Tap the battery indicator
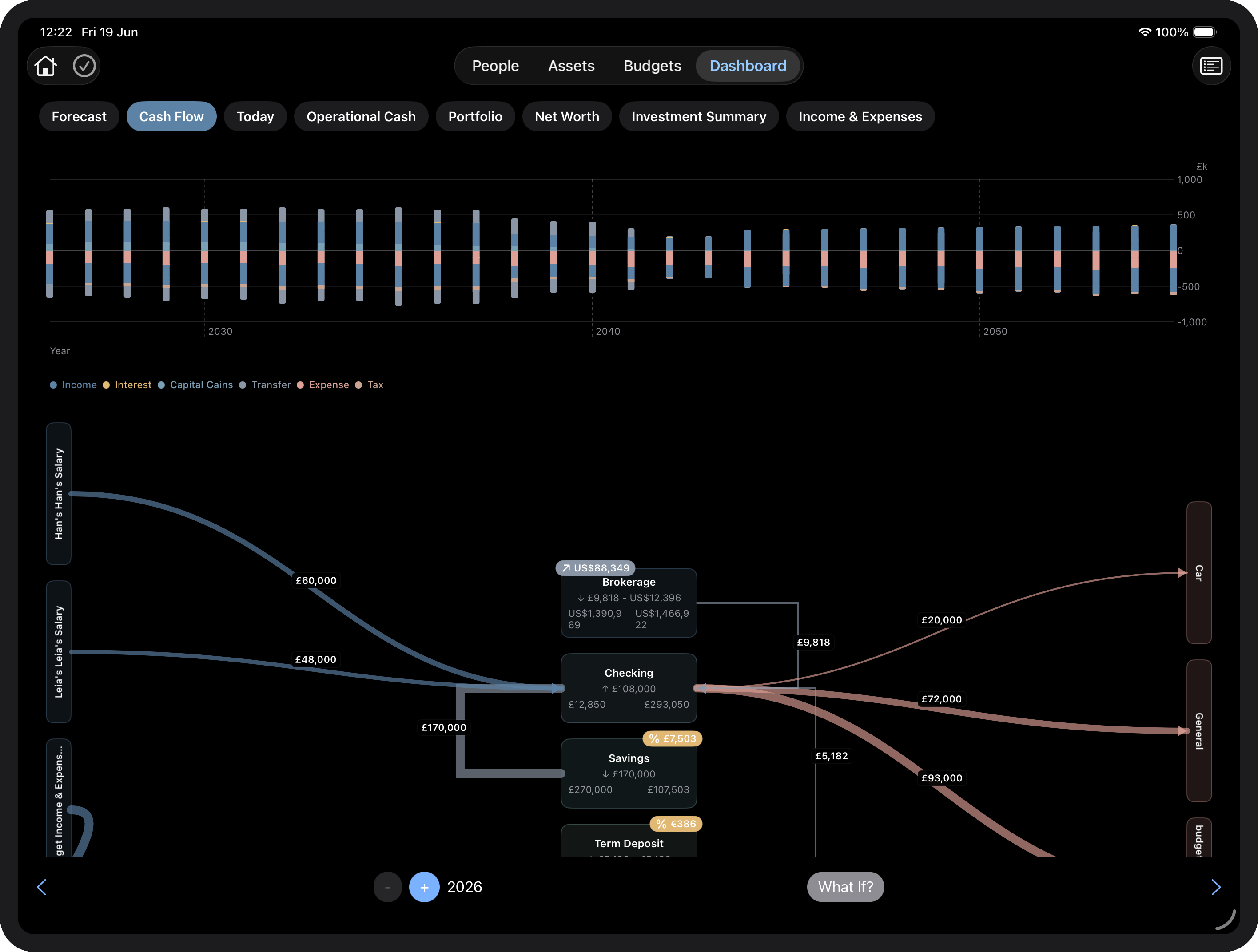 tap(1205, 32)
